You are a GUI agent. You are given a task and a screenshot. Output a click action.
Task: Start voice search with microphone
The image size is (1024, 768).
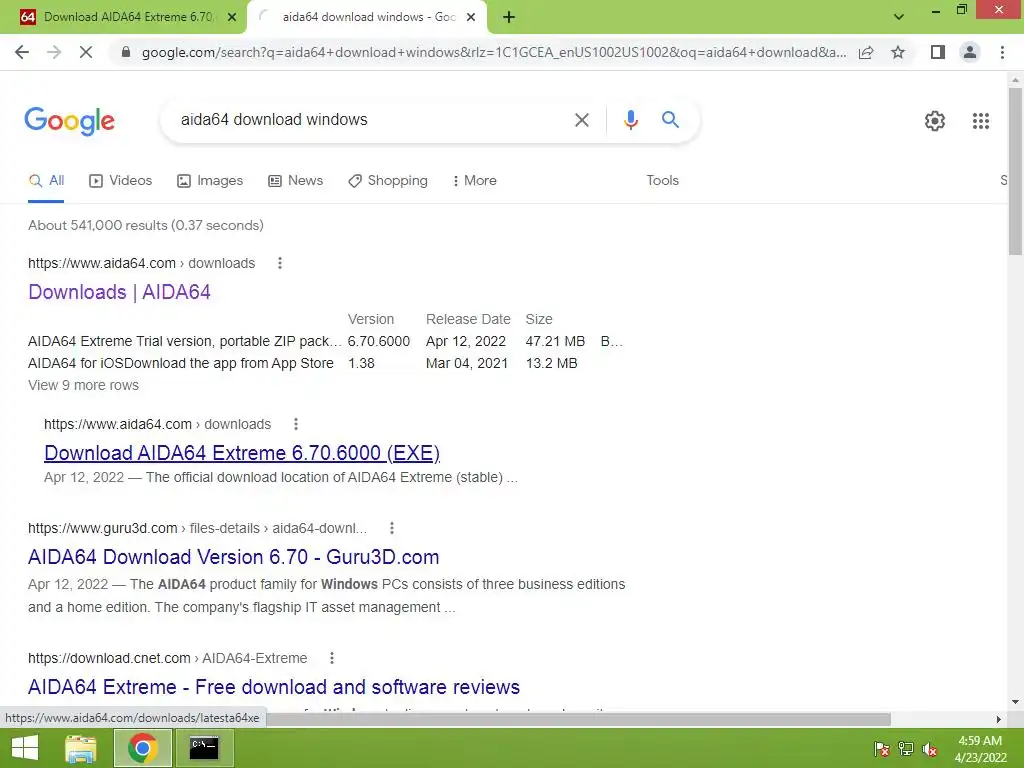point(630,120)
